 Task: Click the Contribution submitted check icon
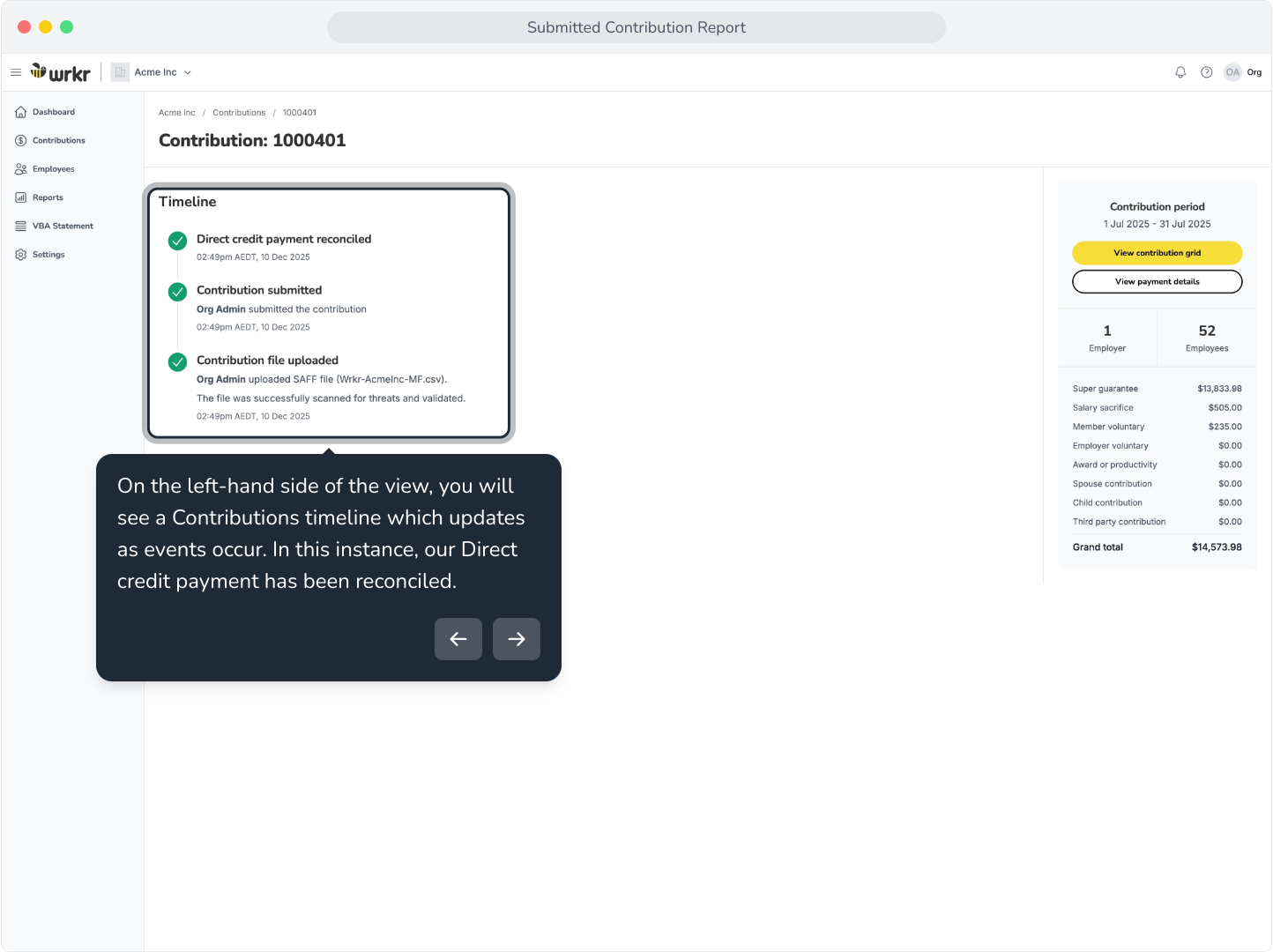(178, 292)
